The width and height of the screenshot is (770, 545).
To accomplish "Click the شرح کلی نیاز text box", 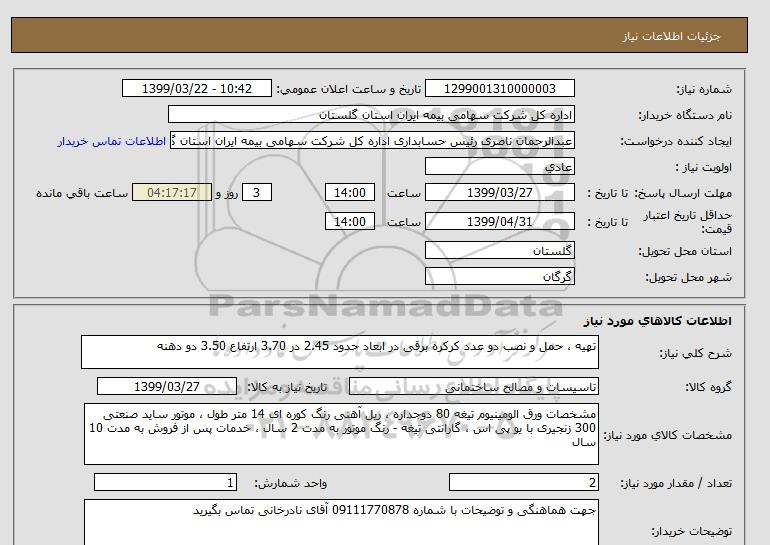I will (340, 352).
